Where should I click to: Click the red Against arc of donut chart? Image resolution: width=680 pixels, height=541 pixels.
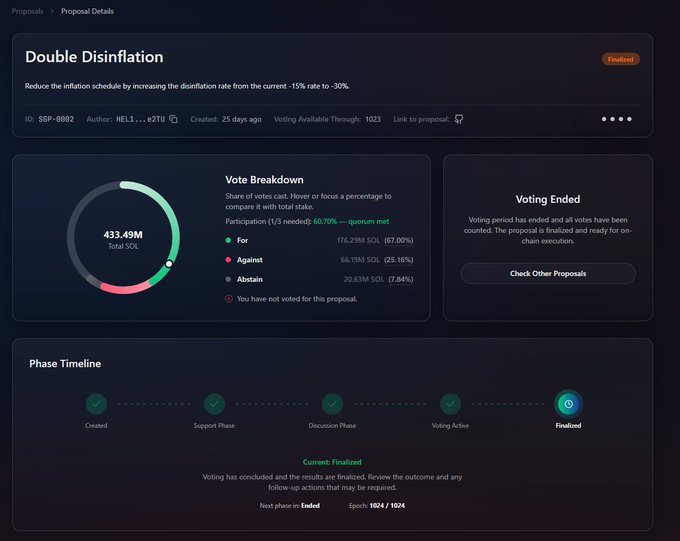pos(125,289)
